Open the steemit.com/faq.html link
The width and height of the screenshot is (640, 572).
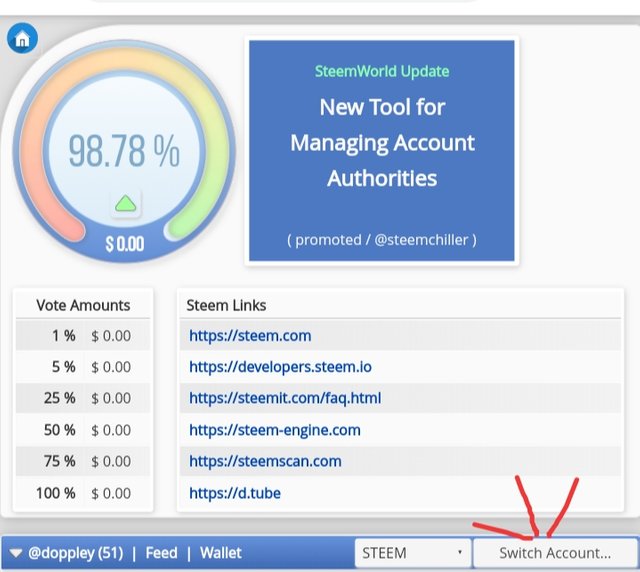tap(285, 398)
